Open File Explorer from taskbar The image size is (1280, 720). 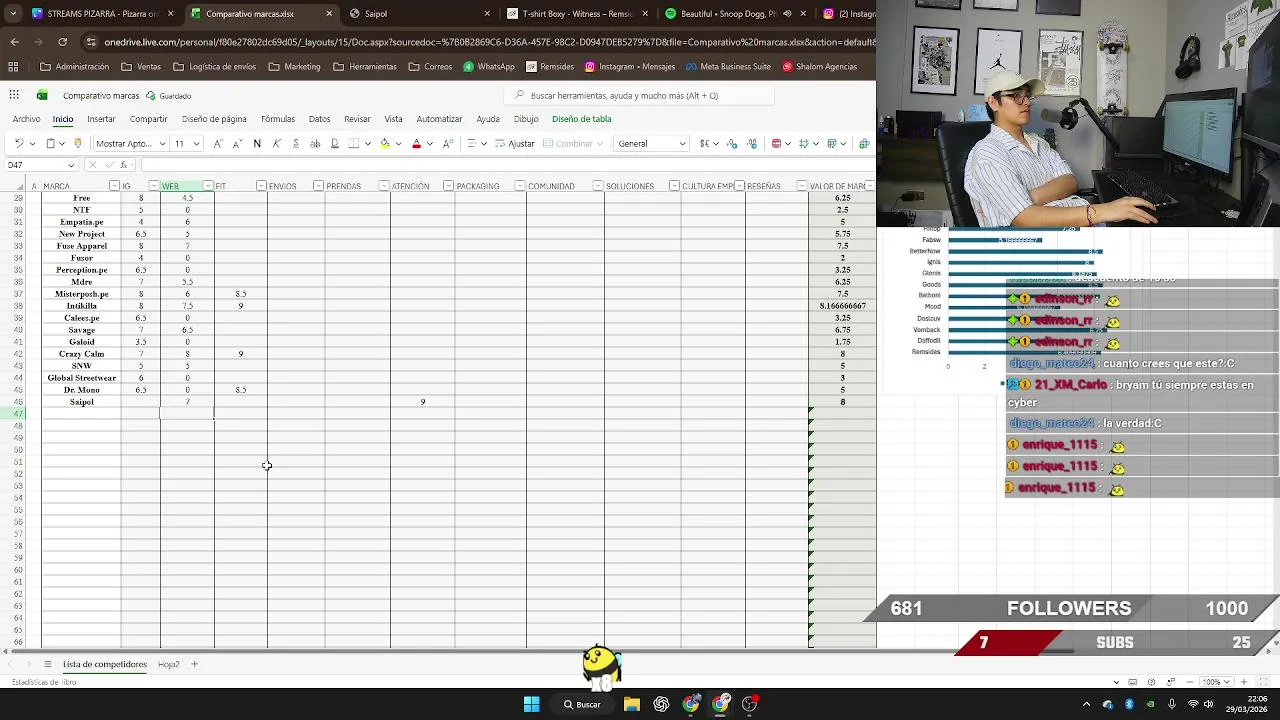point(631,704)
